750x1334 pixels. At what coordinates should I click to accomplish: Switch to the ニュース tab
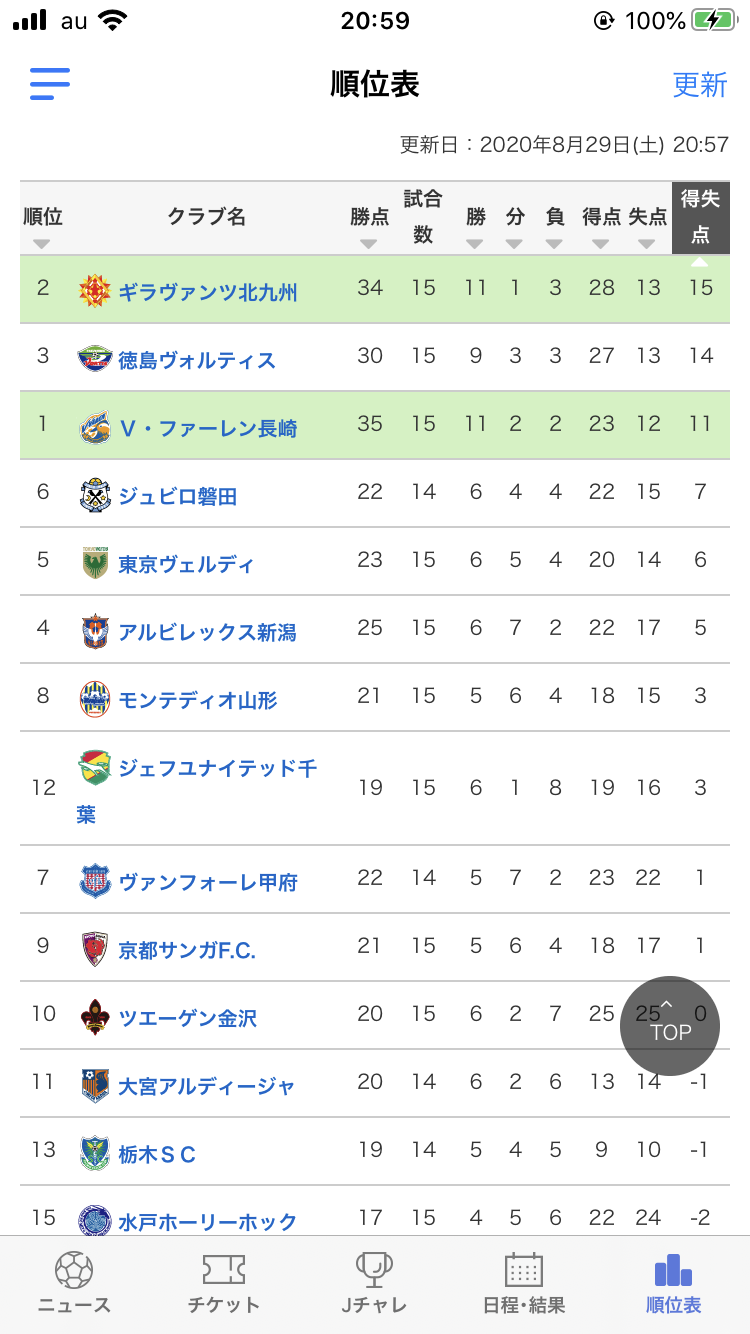coord(74,1283)
